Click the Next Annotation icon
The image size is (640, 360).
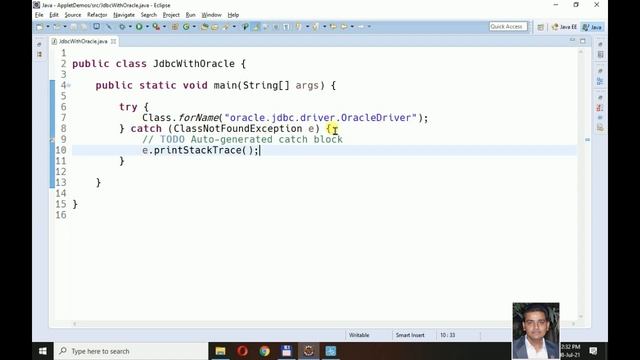pyautogui.click(x=298, y=27)
